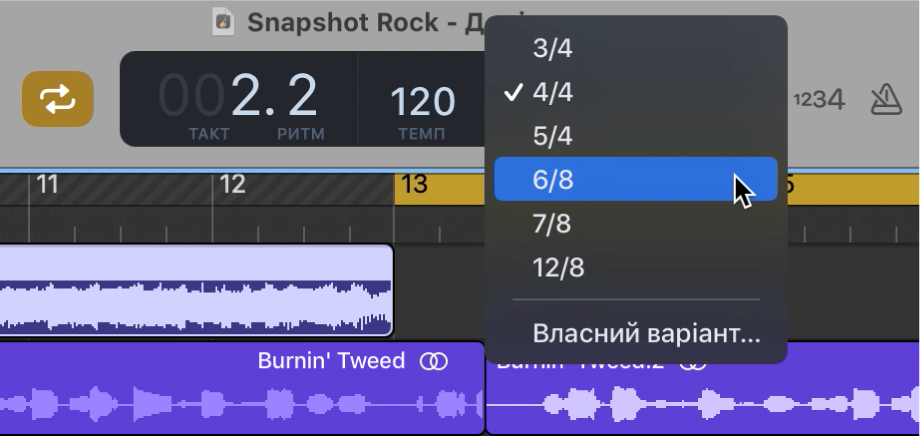Click the yellow cycle area at bar 13
The width and height of the screenshot is (920, 436).
point(440,185)
